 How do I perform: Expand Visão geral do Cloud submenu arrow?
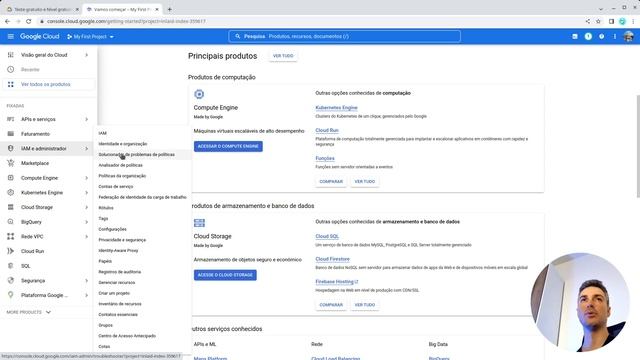[x=87, y=55]
